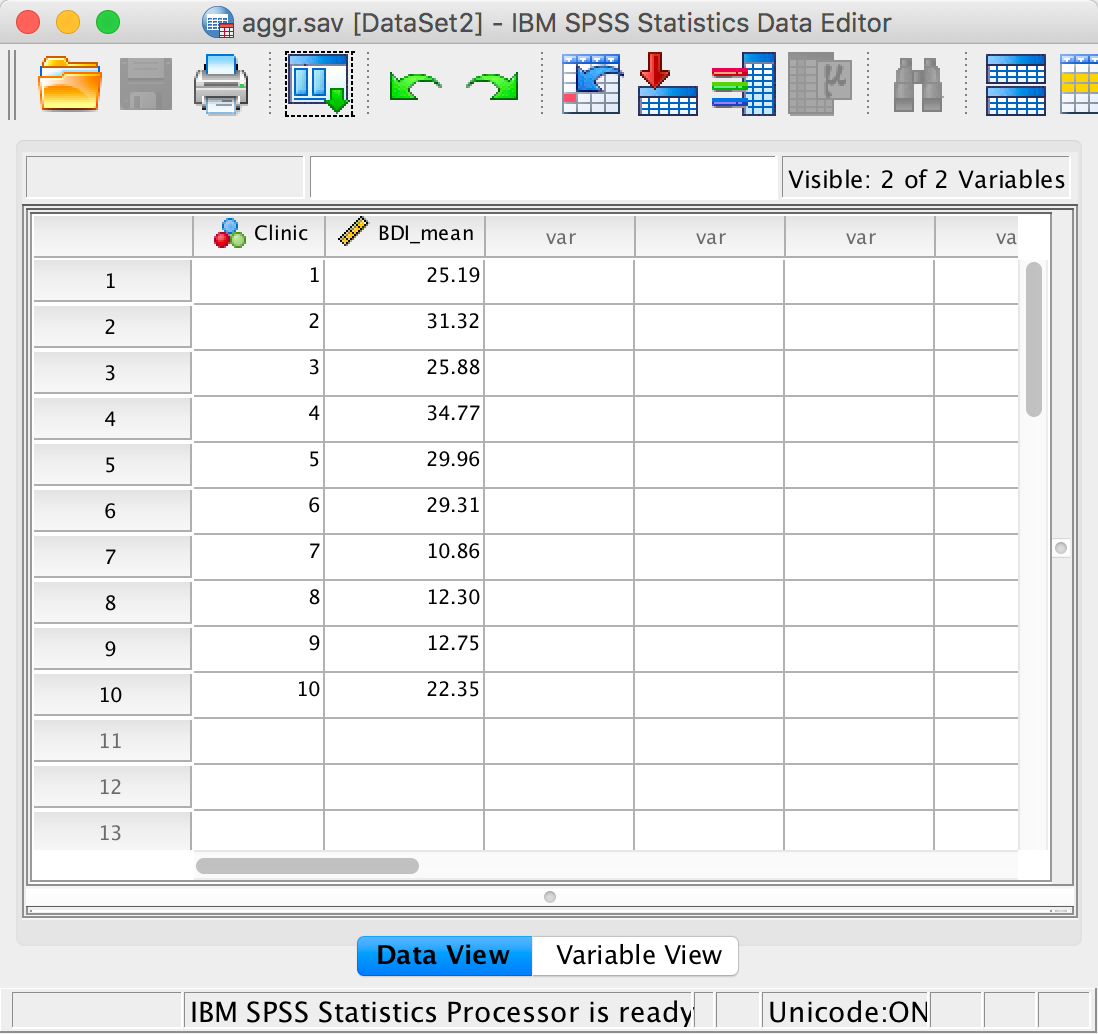Image resolution: width=1098 pixels, height=1034 pixels.
Task: Click the Insert Cases toolbar icon
Action: [1015, 84]
